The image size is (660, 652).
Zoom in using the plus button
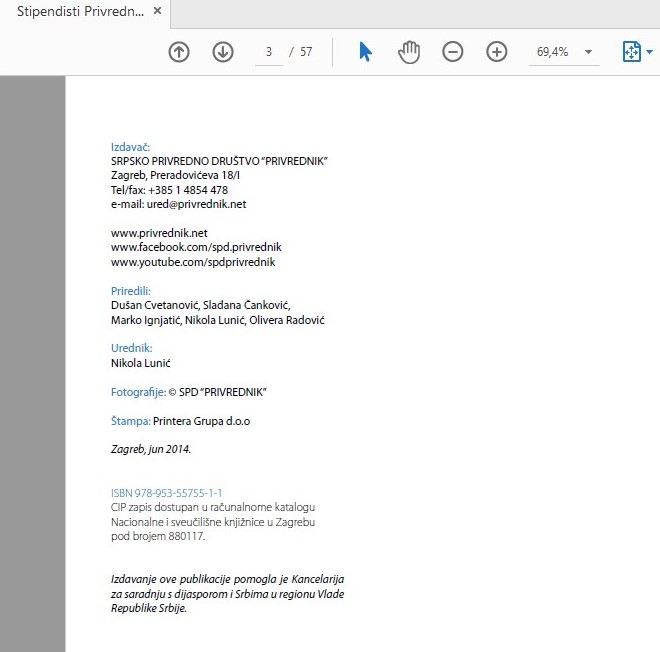point(497,52)
